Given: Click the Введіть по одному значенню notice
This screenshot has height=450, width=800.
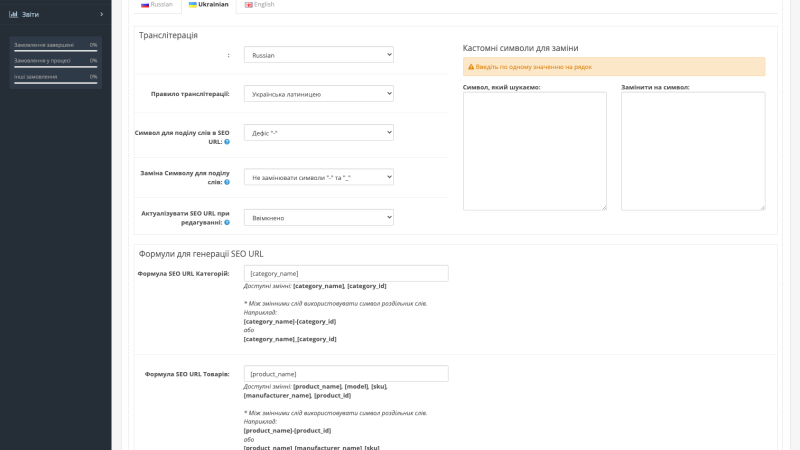Looking at the screenshot, I should (614, 67).
